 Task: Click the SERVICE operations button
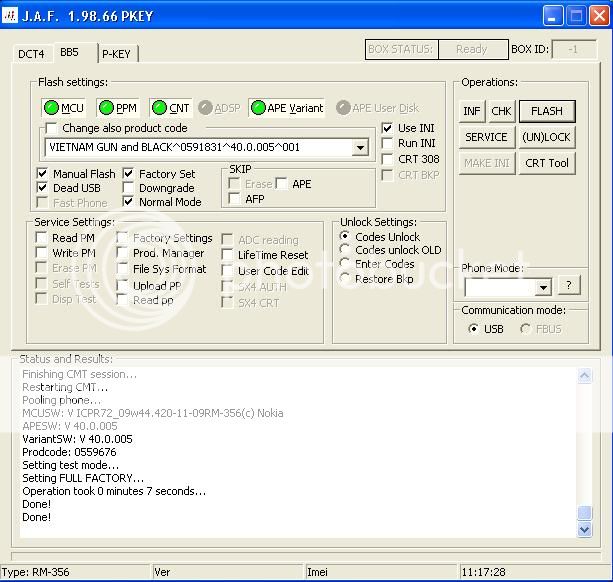(486, 137)
